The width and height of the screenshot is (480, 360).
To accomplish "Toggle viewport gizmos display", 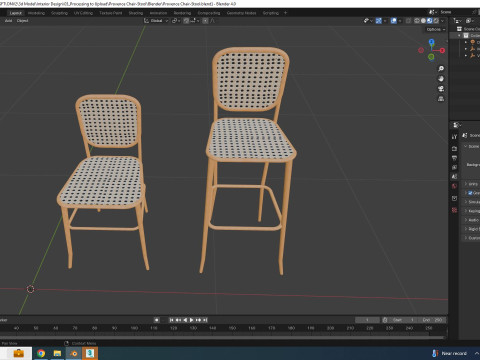I will coord(378,21).
